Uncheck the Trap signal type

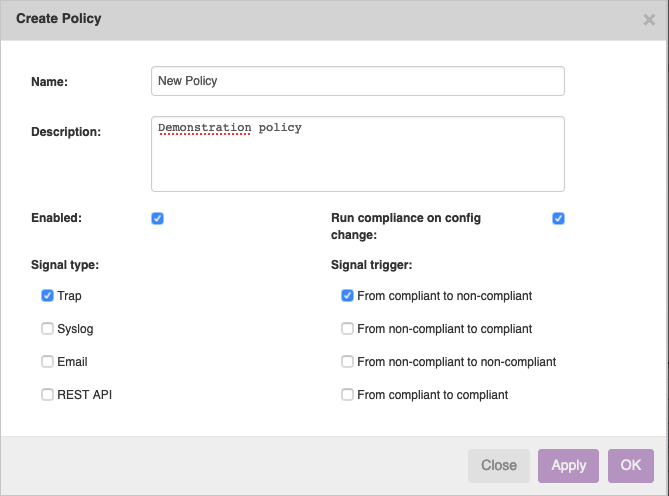click(x=47, y=296)
